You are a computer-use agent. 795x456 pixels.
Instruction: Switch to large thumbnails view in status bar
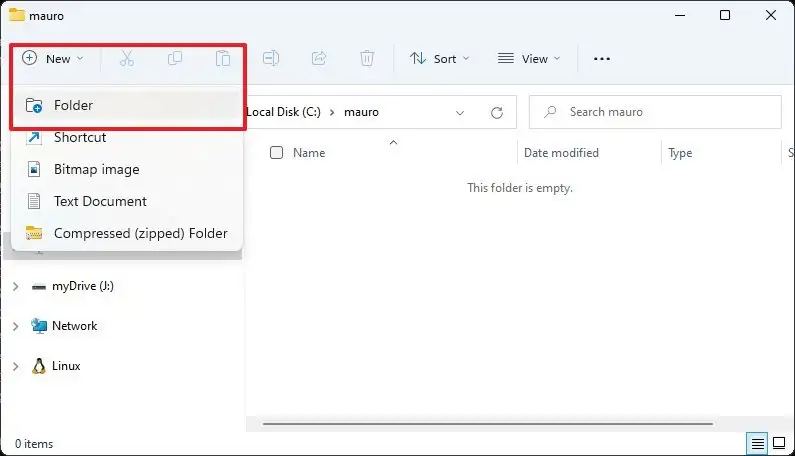coord(779,443)
